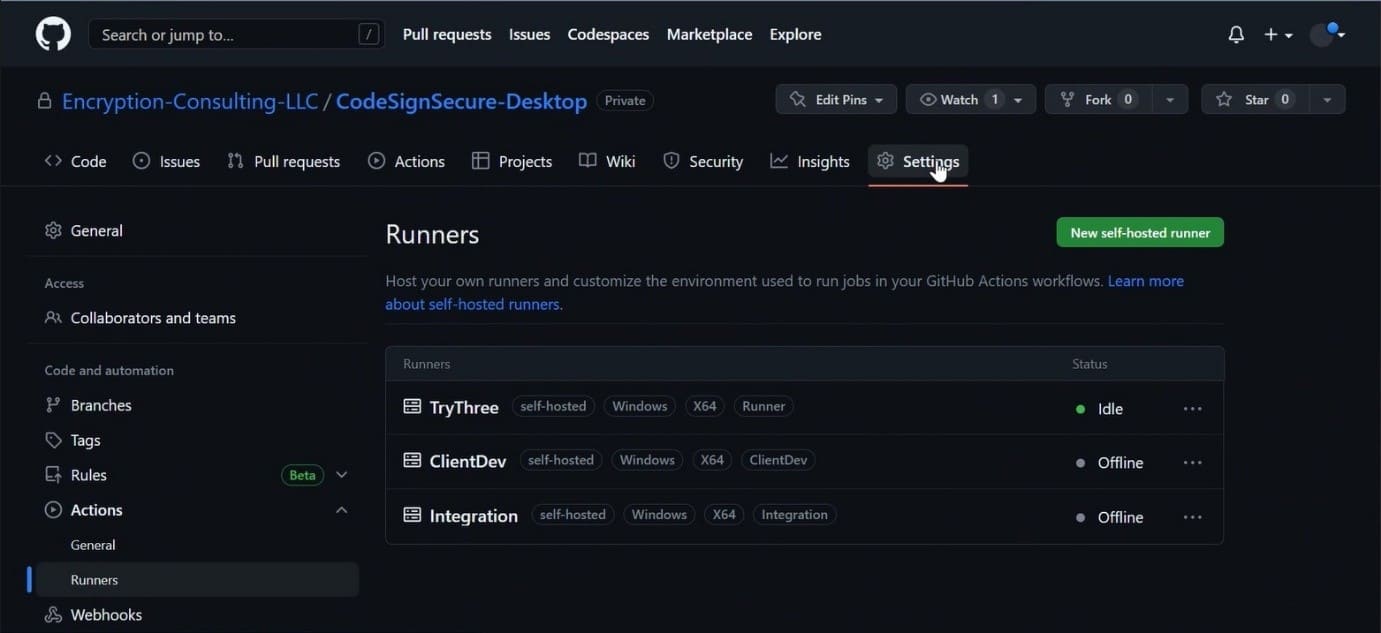Star the repository
1381x633 pixels.
1255,99
